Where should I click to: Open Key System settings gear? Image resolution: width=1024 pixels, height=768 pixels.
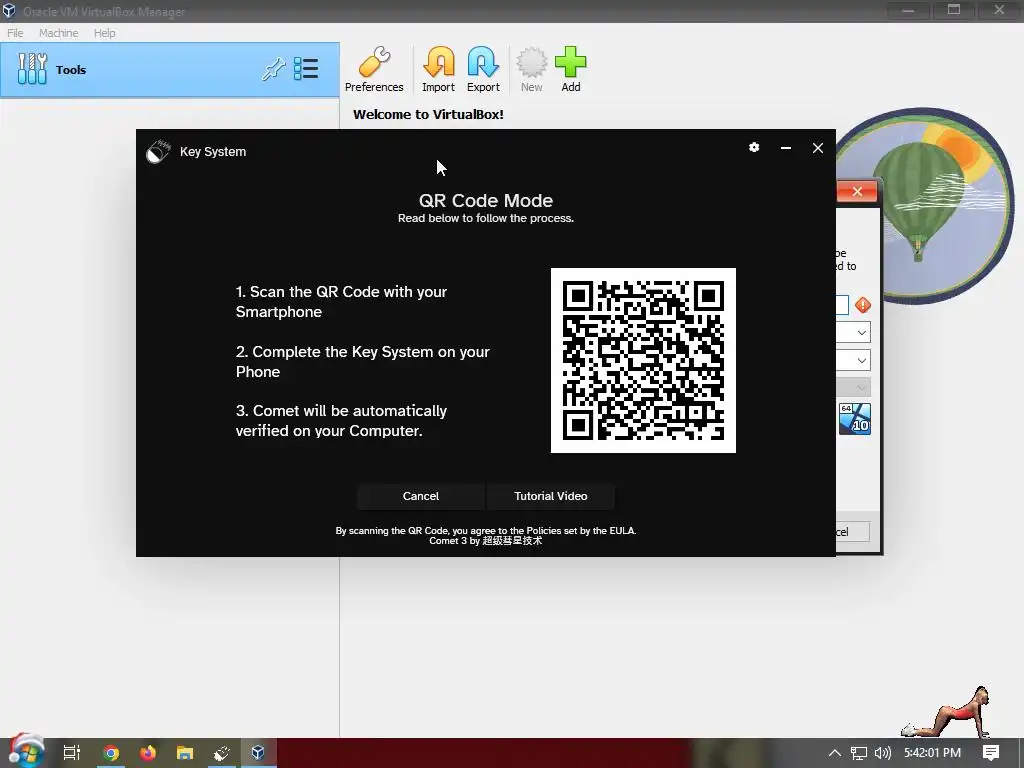coord(754,148)
